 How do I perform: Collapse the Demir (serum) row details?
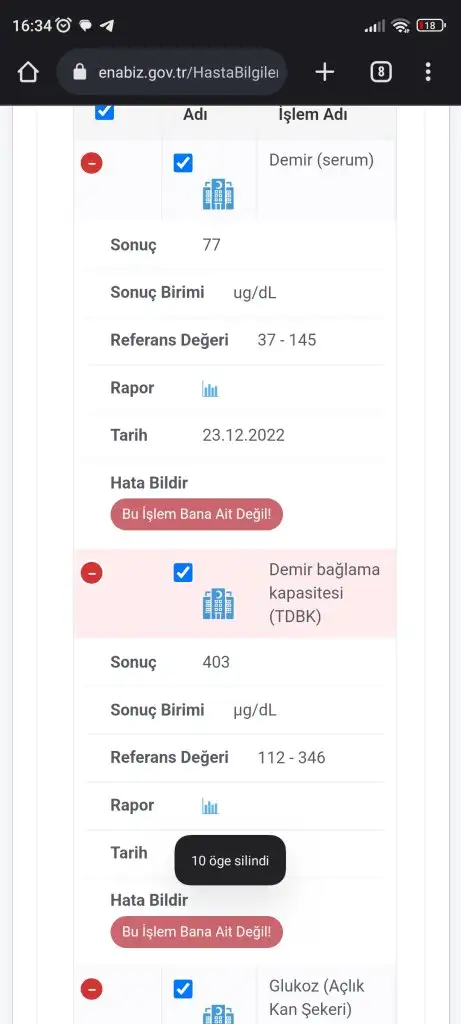(x=91, y=163)
